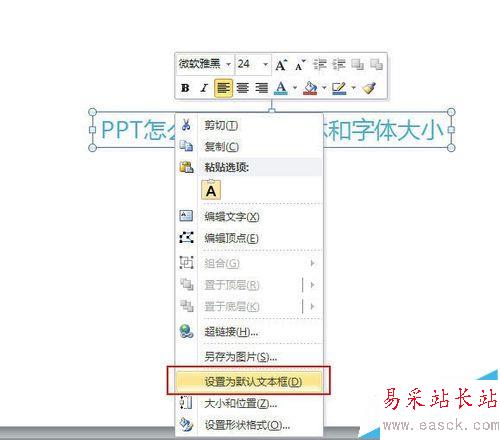Expand the shape outline dropdown arrow
The height and width of the screenshot is (440, 500).
(x=353, y=88)
